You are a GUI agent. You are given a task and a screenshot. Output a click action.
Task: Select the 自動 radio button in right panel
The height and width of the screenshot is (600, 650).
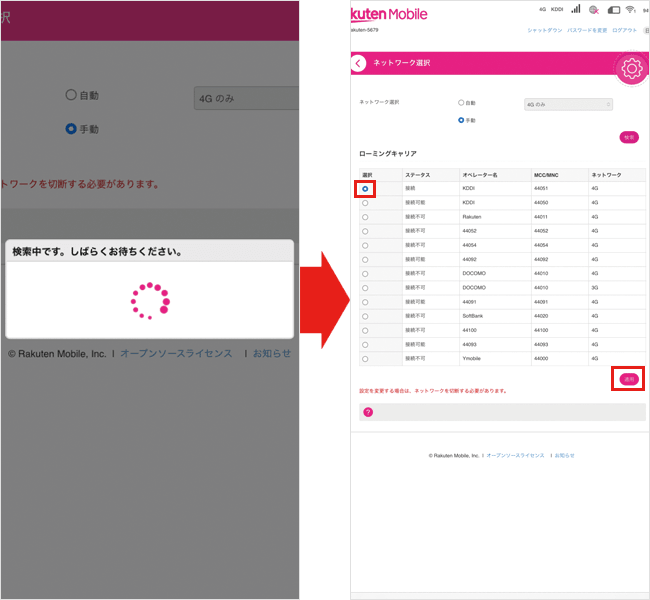pyautogui.click(x=461, y=103)
